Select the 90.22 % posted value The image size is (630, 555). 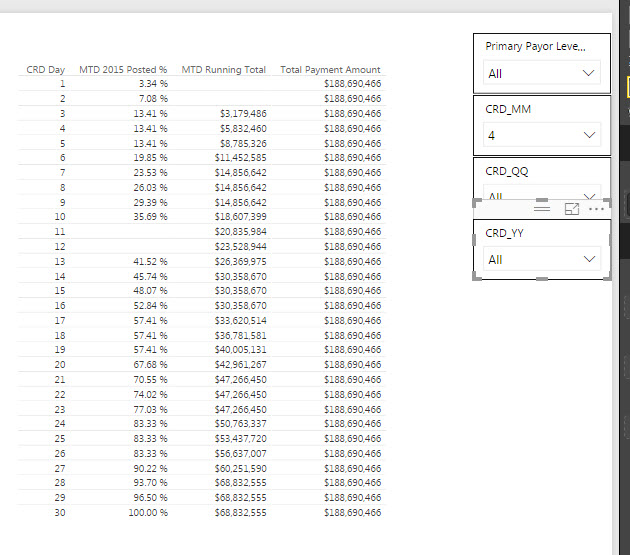point(150,469)
